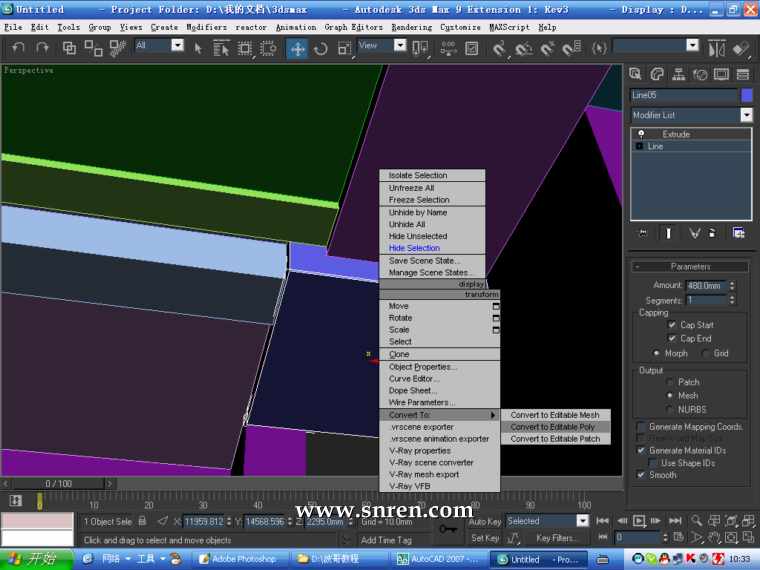Choose Convert to Editable Poly
This screenshot has width=760, height=570.
(552, 427)
